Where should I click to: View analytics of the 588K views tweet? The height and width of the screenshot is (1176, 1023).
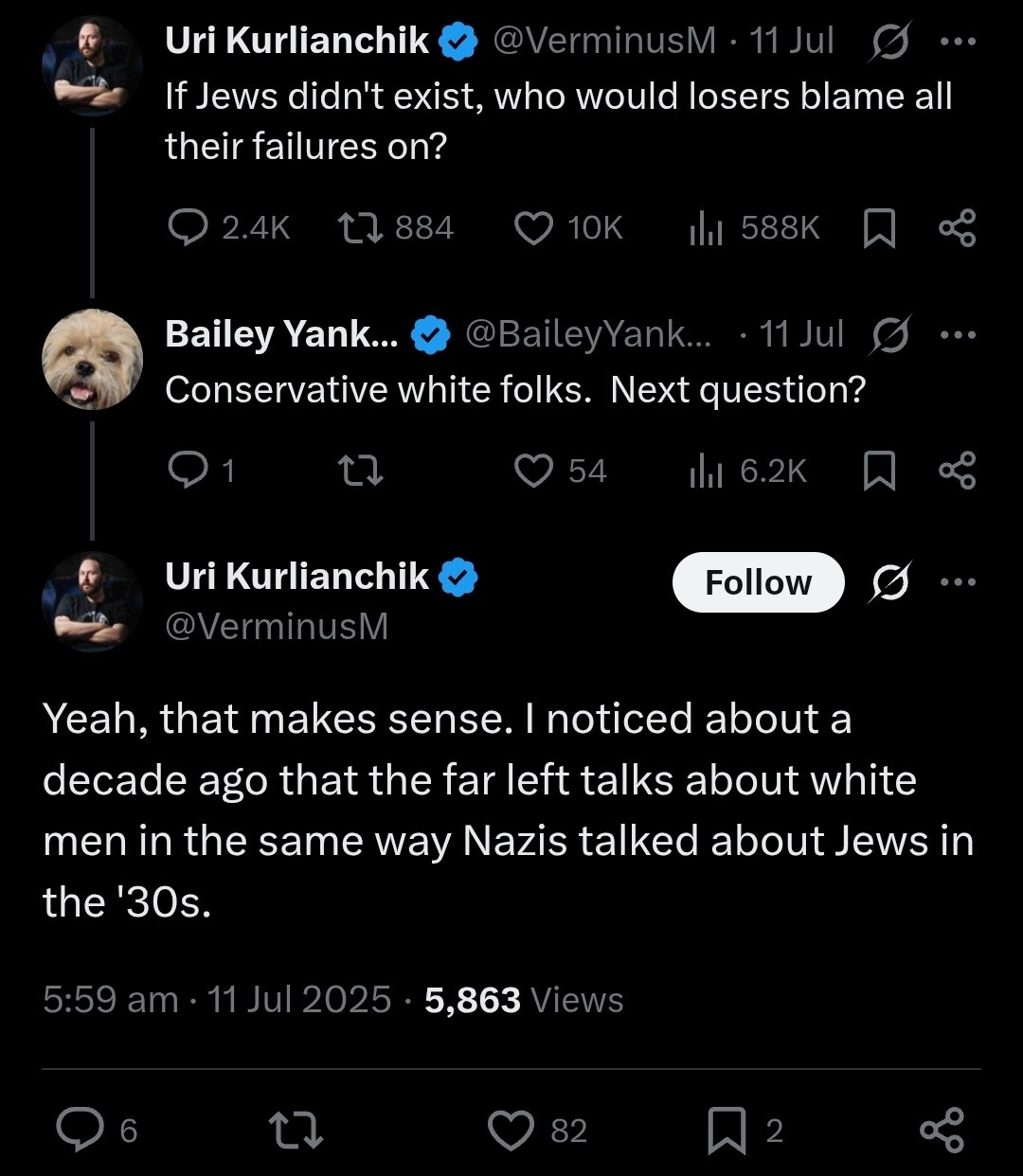pyautogui.click(x=706, y=228)
